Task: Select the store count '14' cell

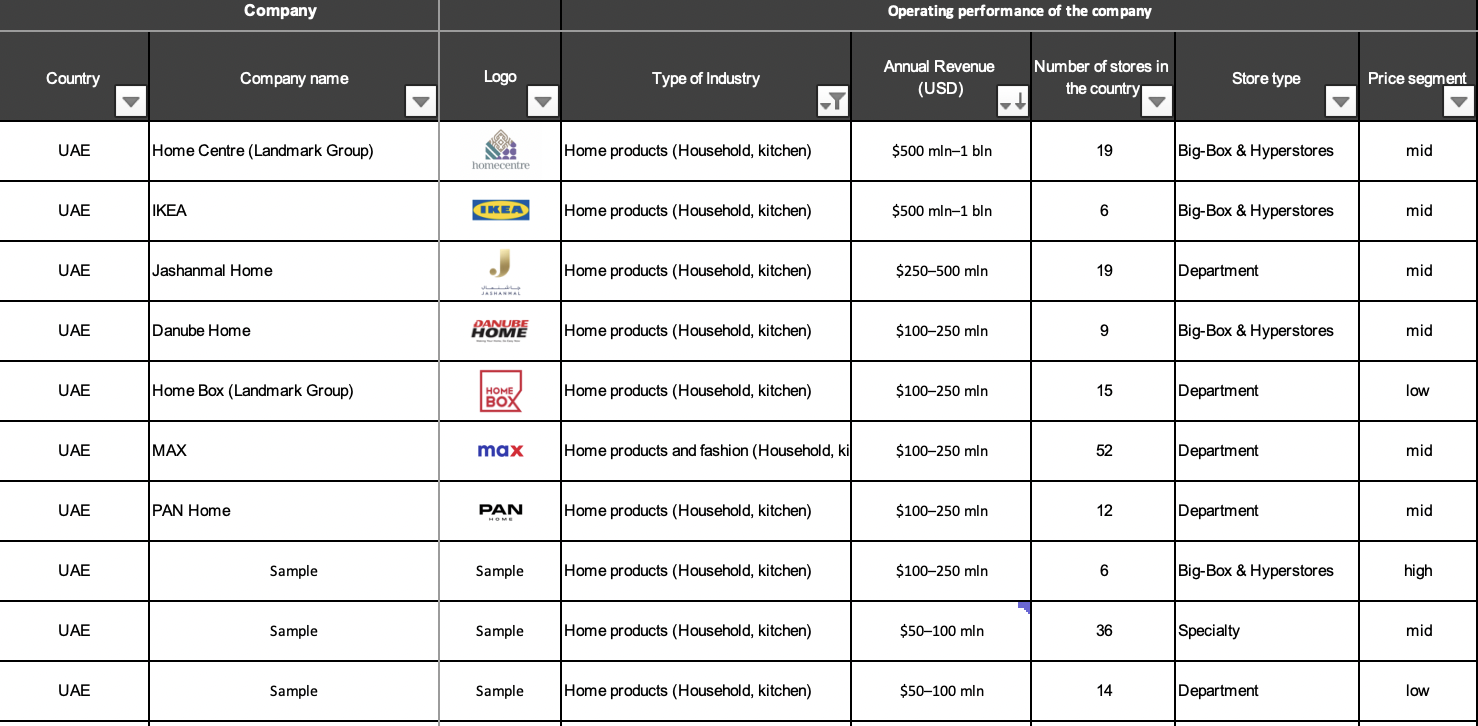Action: [x=1103, y=691]
